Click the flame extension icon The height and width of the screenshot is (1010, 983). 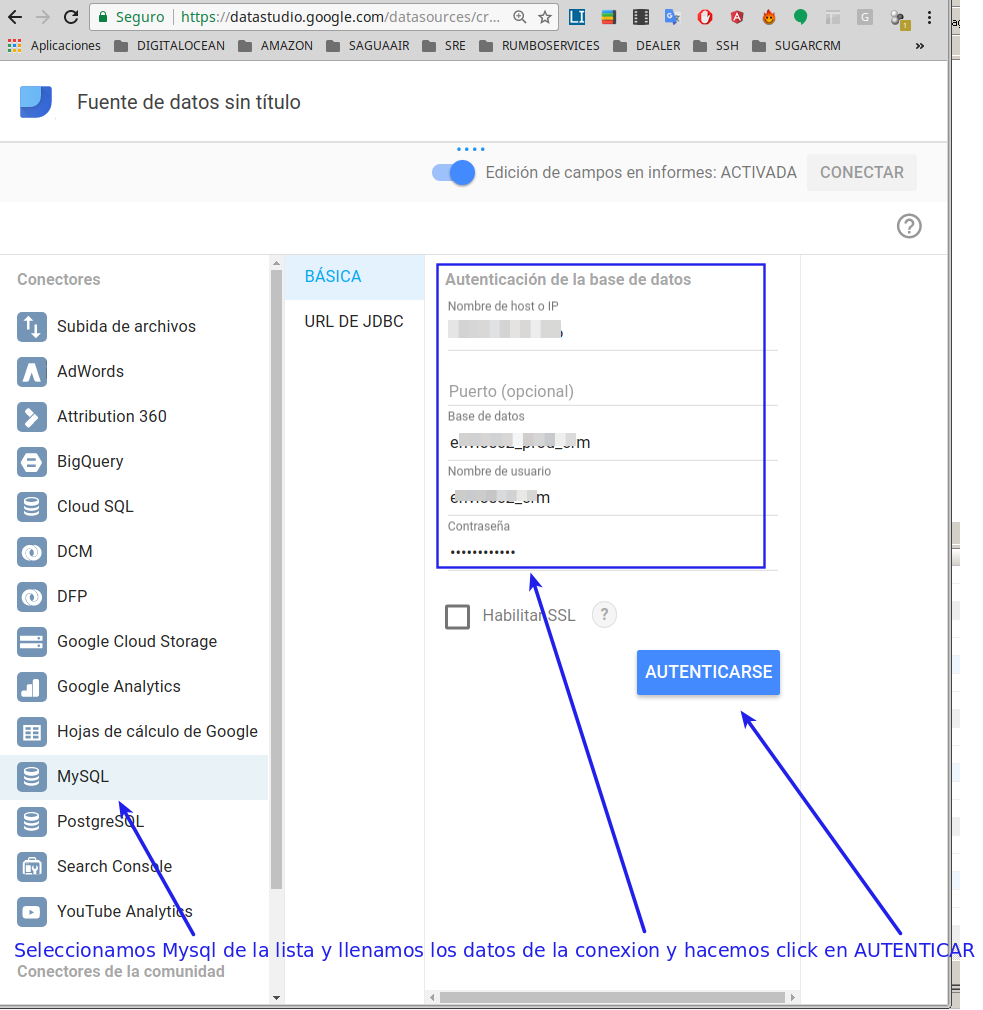(768, 17)
